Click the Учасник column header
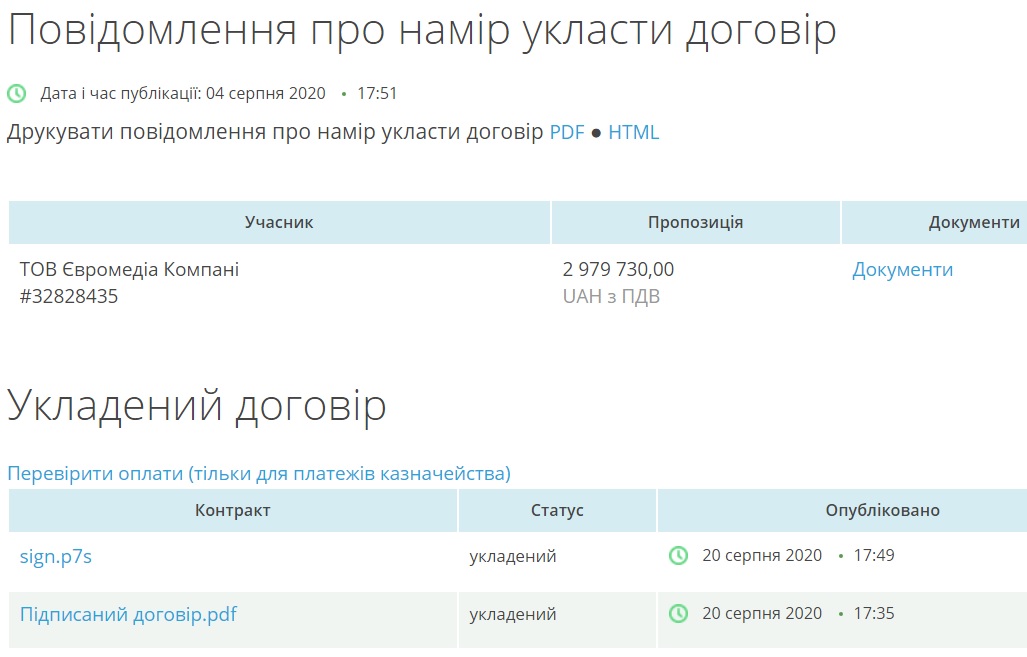Image resolution: width=1027 pixels, height=657 pixels. 279,222
